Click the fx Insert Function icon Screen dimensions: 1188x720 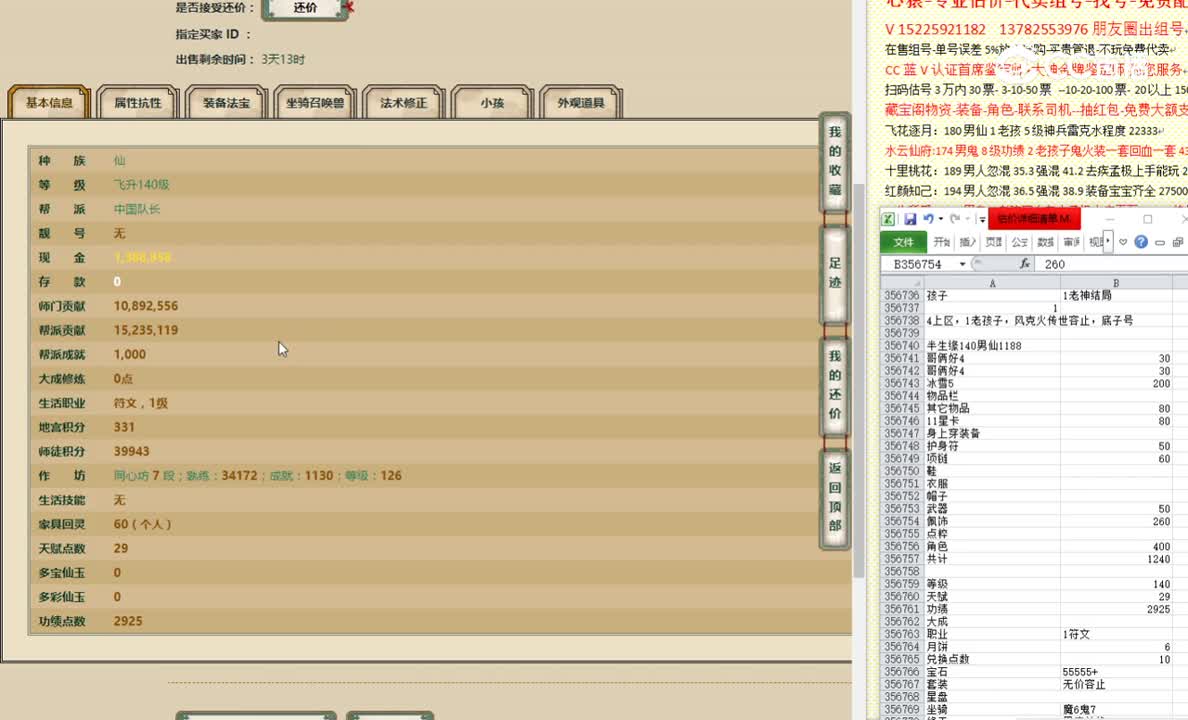(1026, 264)
